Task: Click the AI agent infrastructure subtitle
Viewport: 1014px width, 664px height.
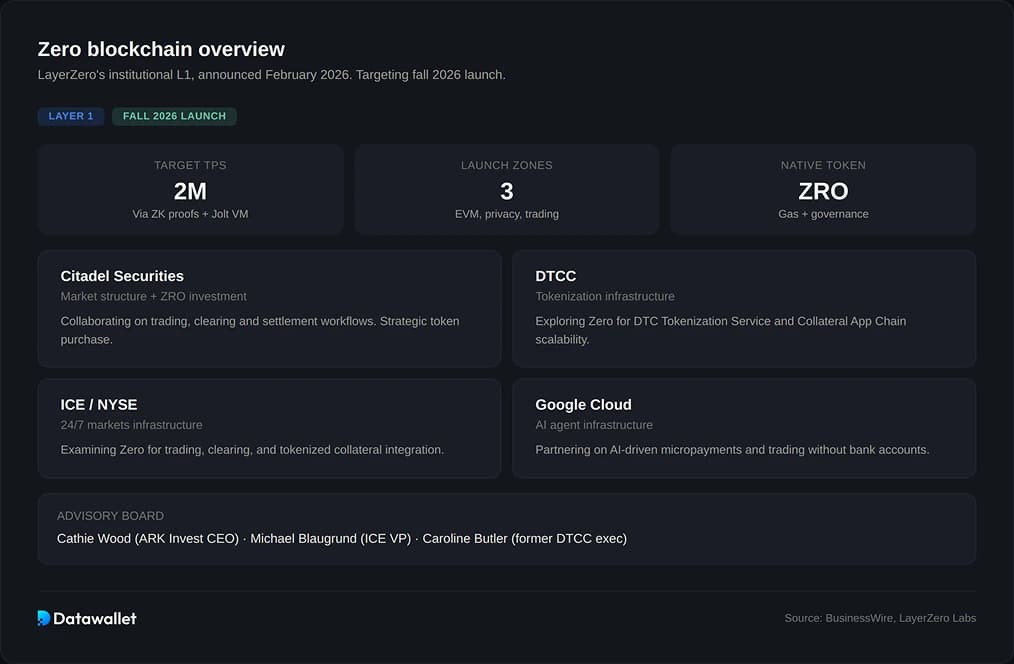Action: [x=594, y=425]
